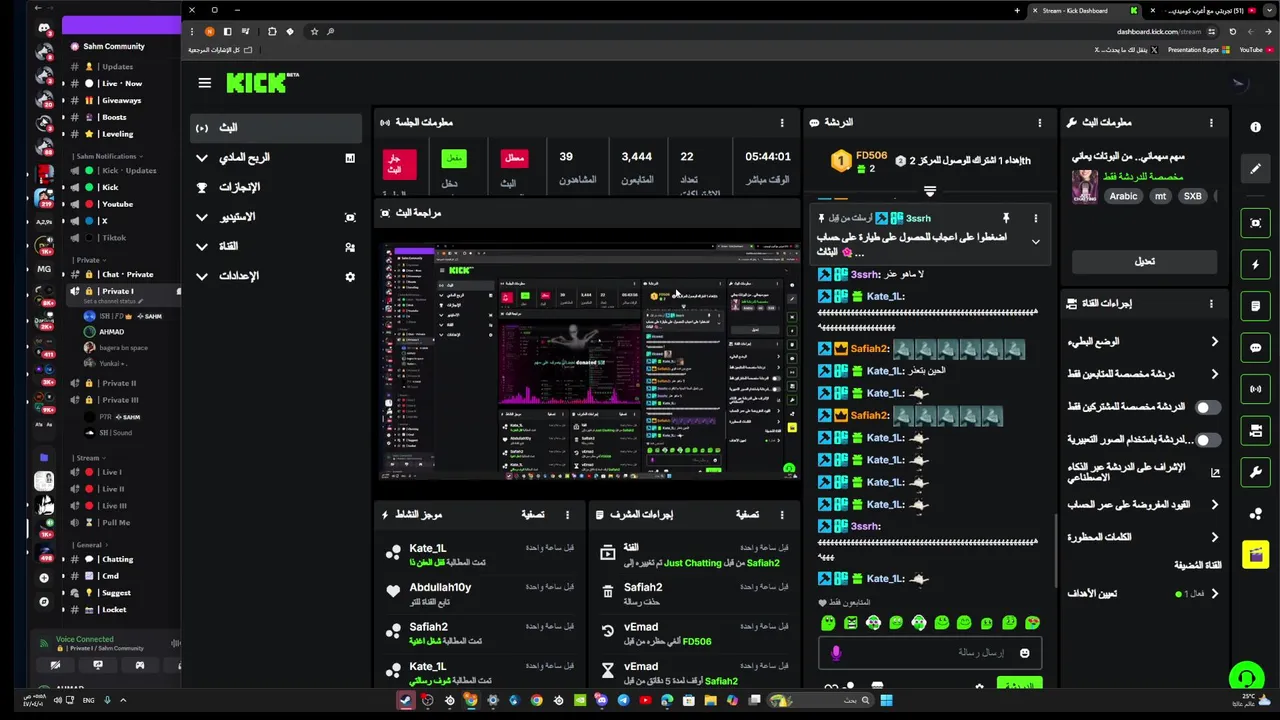This screenshot has height=720, width=1280.
Task: Click the document notes icon in right toolbar
Action: coord(1255,306)
